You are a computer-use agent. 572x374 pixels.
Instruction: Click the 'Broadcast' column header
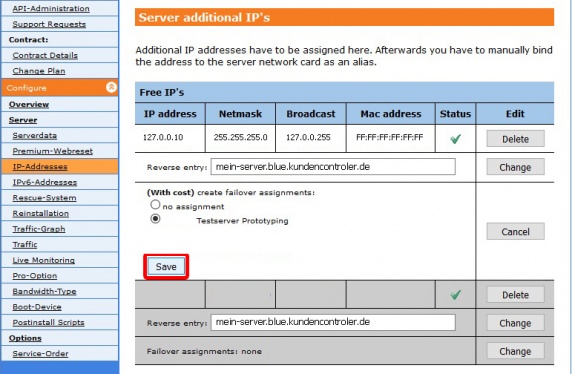[x=311, y=114]
